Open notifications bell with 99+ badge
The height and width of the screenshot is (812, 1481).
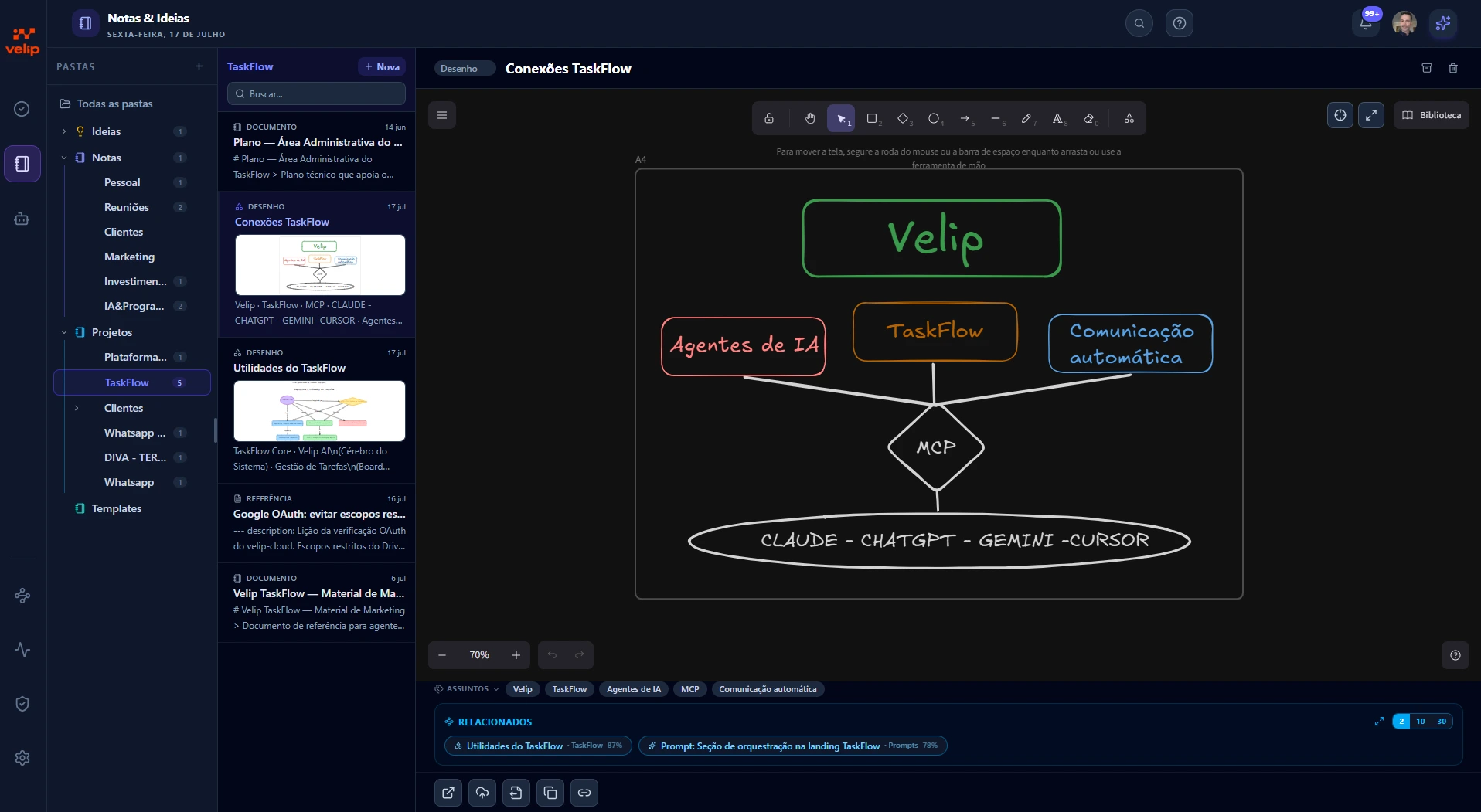click(x=1367, y=22)
